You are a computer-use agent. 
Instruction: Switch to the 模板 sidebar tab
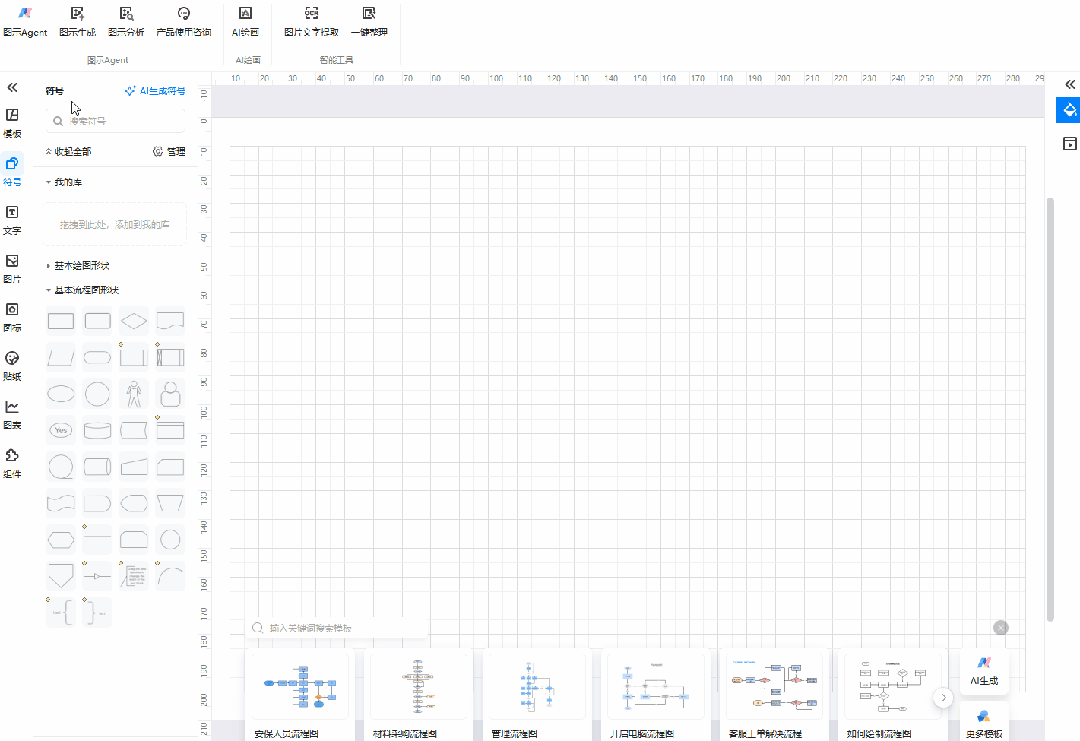12,121
